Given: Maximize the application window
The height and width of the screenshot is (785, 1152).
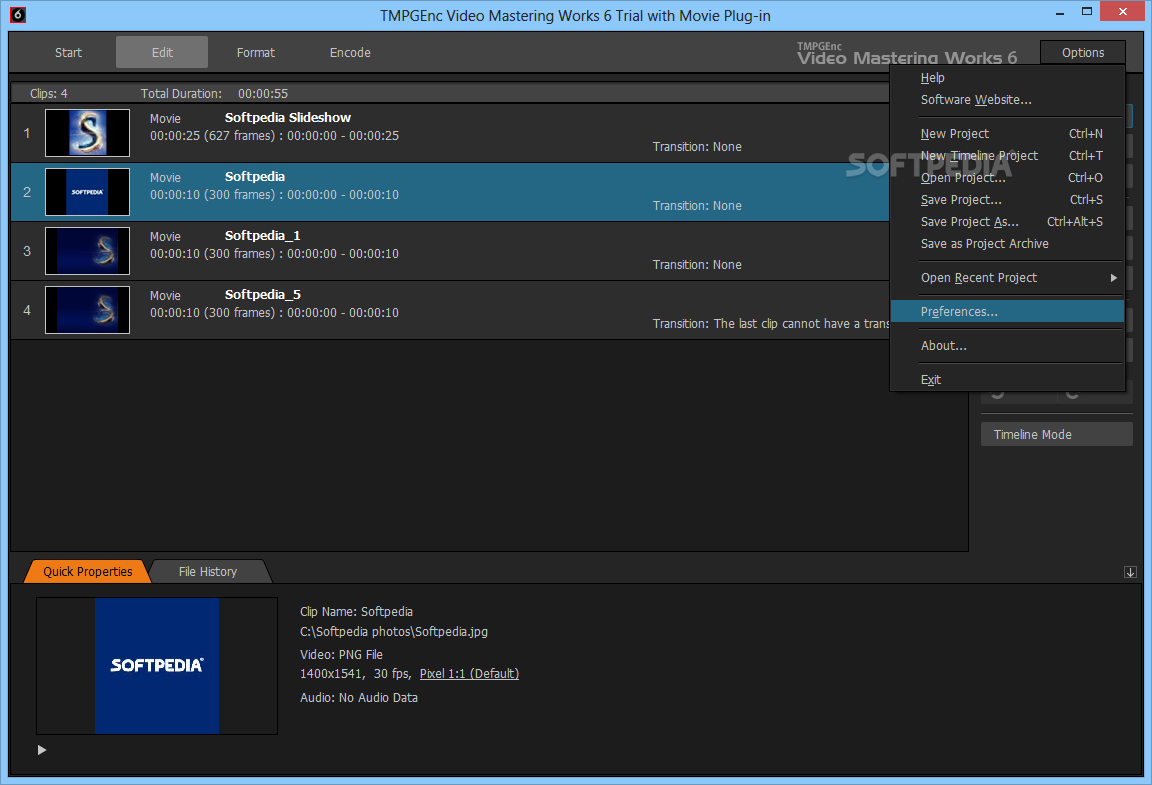Looking at the screenshot, I should [1087, 12].
